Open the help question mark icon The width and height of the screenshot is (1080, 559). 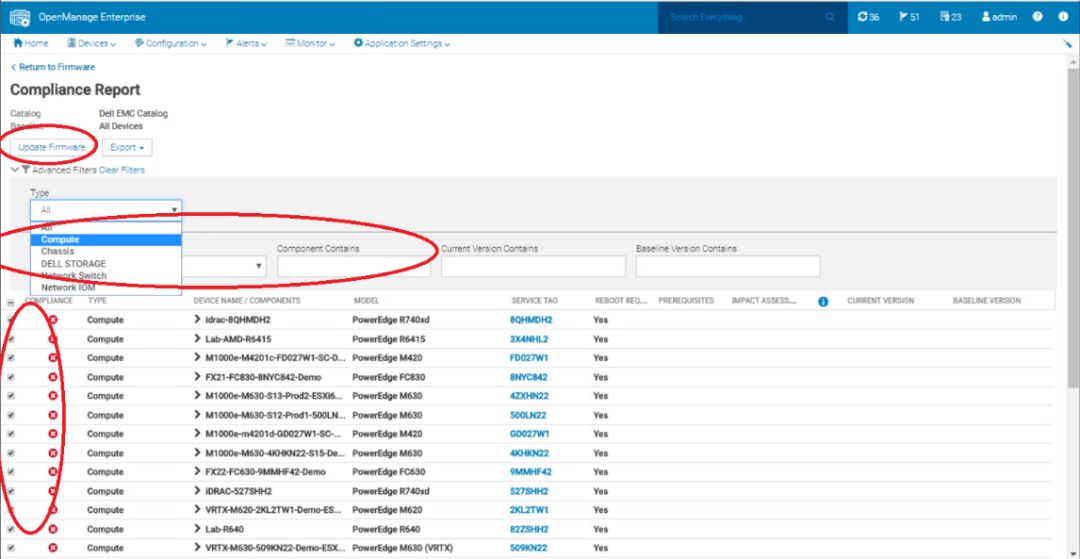tap(1037, 17)
